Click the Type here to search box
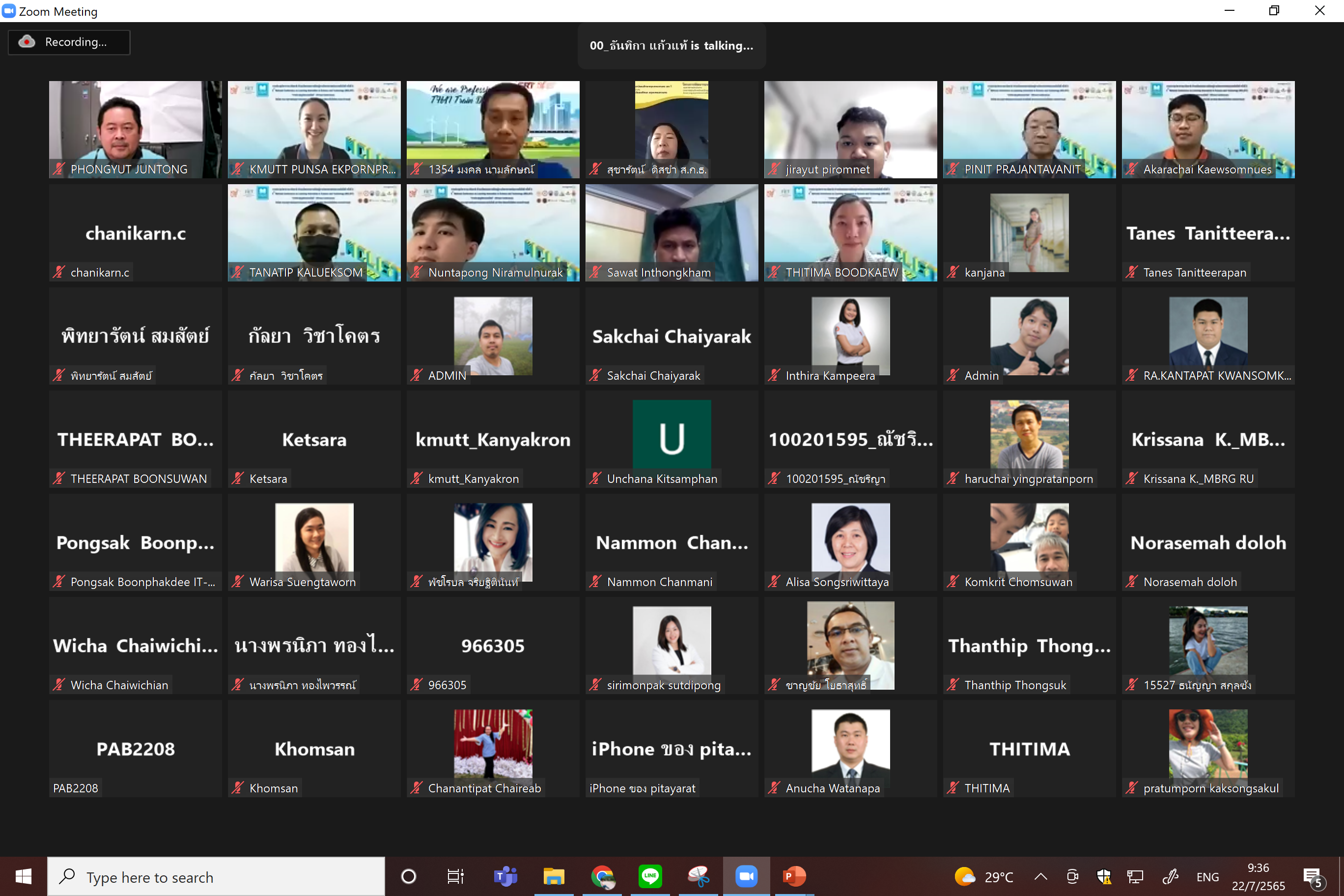The image size is (1344, 896). pos(216,876)
